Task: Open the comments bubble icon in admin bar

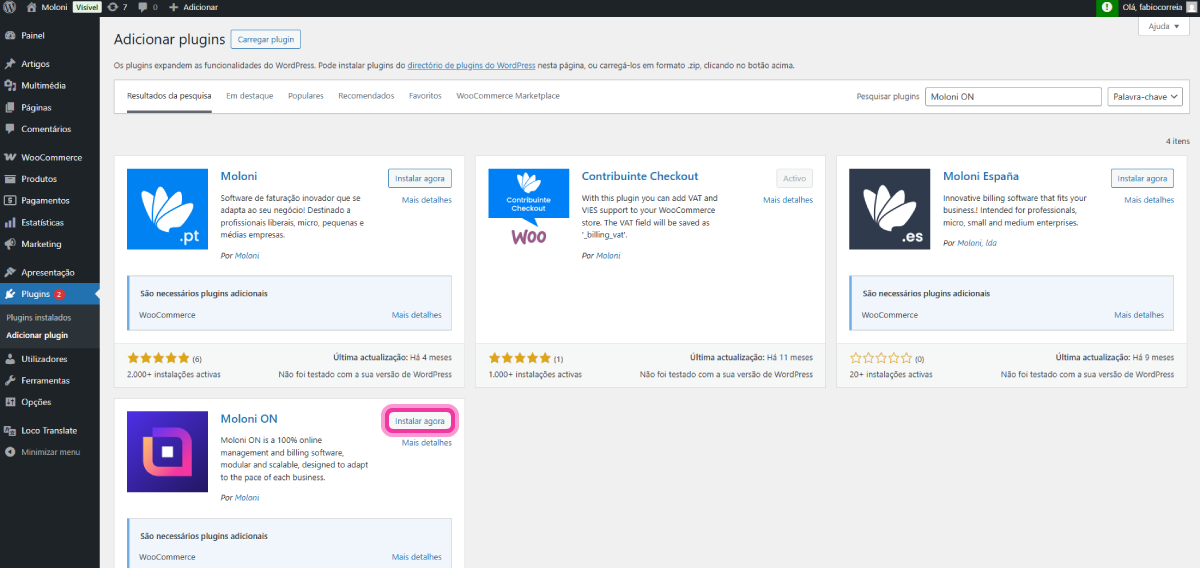Action: coord(146,7)
